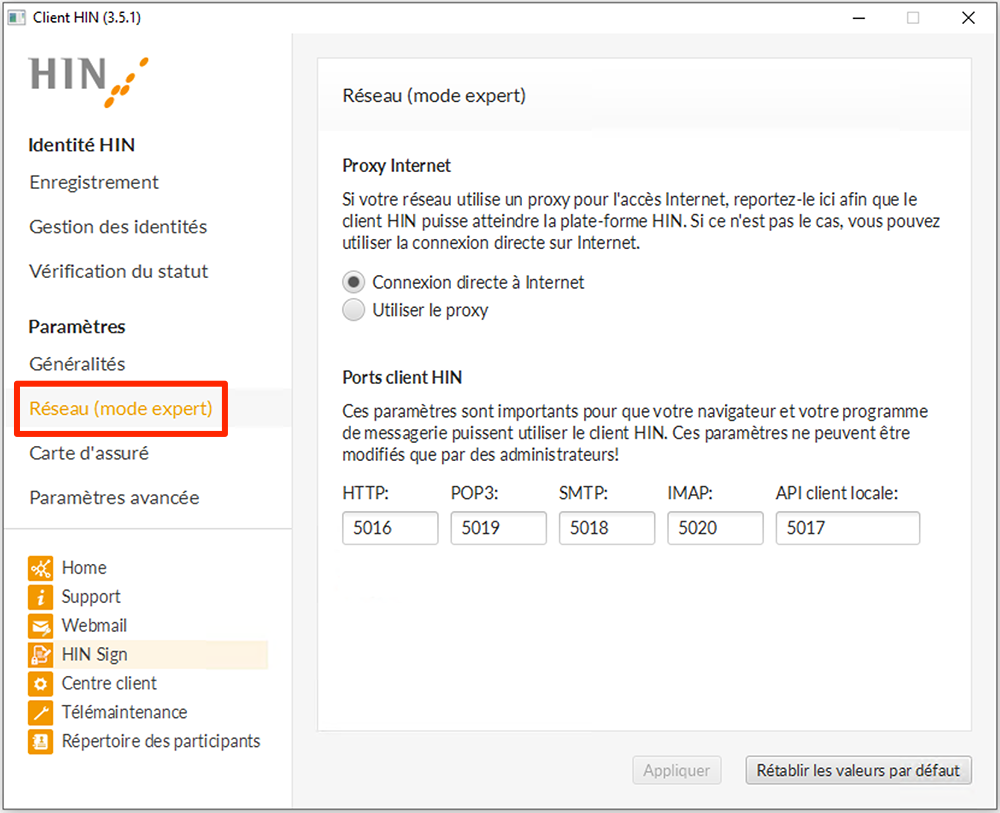This screenshot has width=1000, height=813.
Task: Click the Home network icon
Action: click(40, 568)
